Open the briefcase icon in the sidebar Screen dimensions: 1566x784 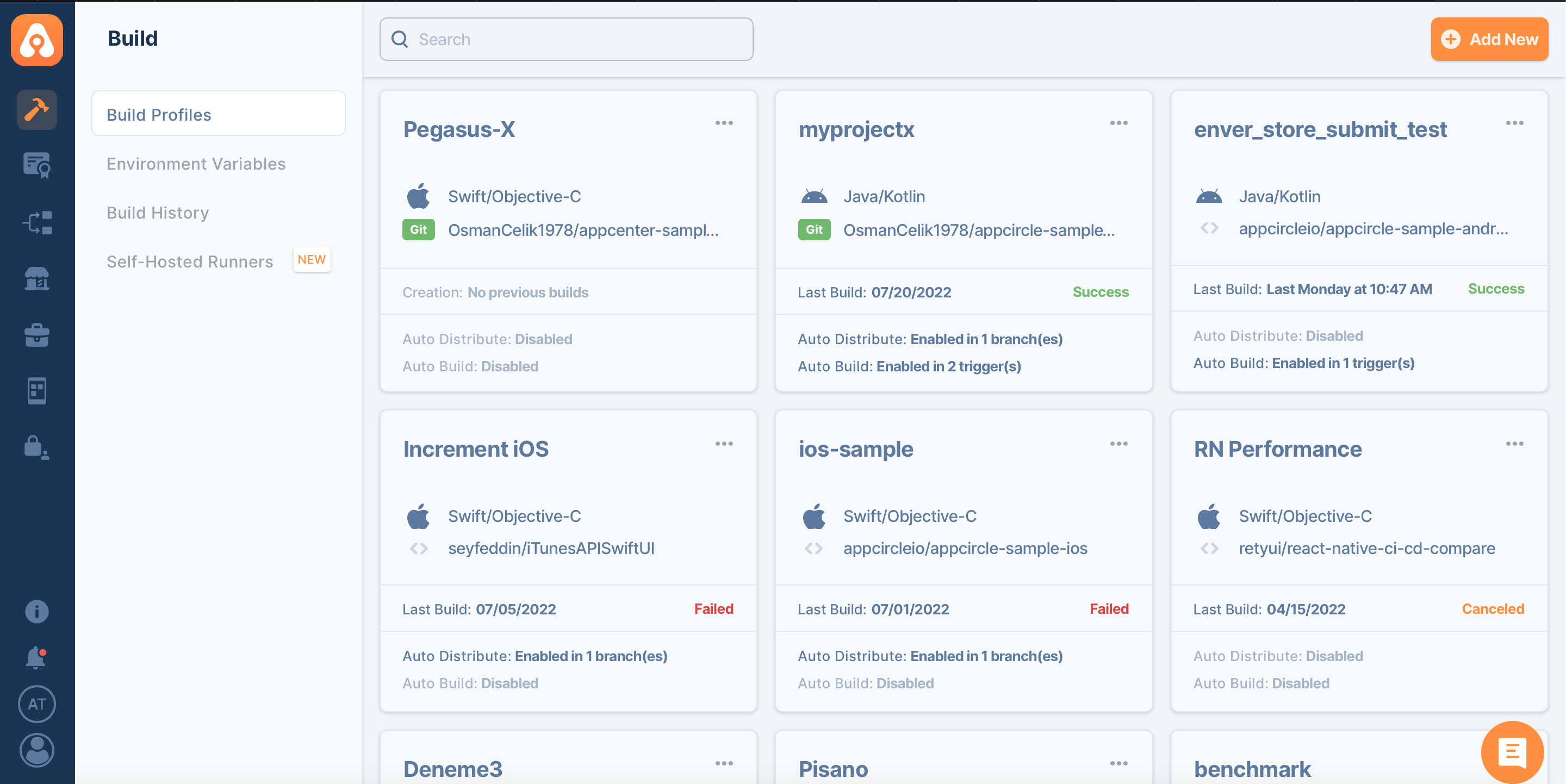[x=36, y=335]
